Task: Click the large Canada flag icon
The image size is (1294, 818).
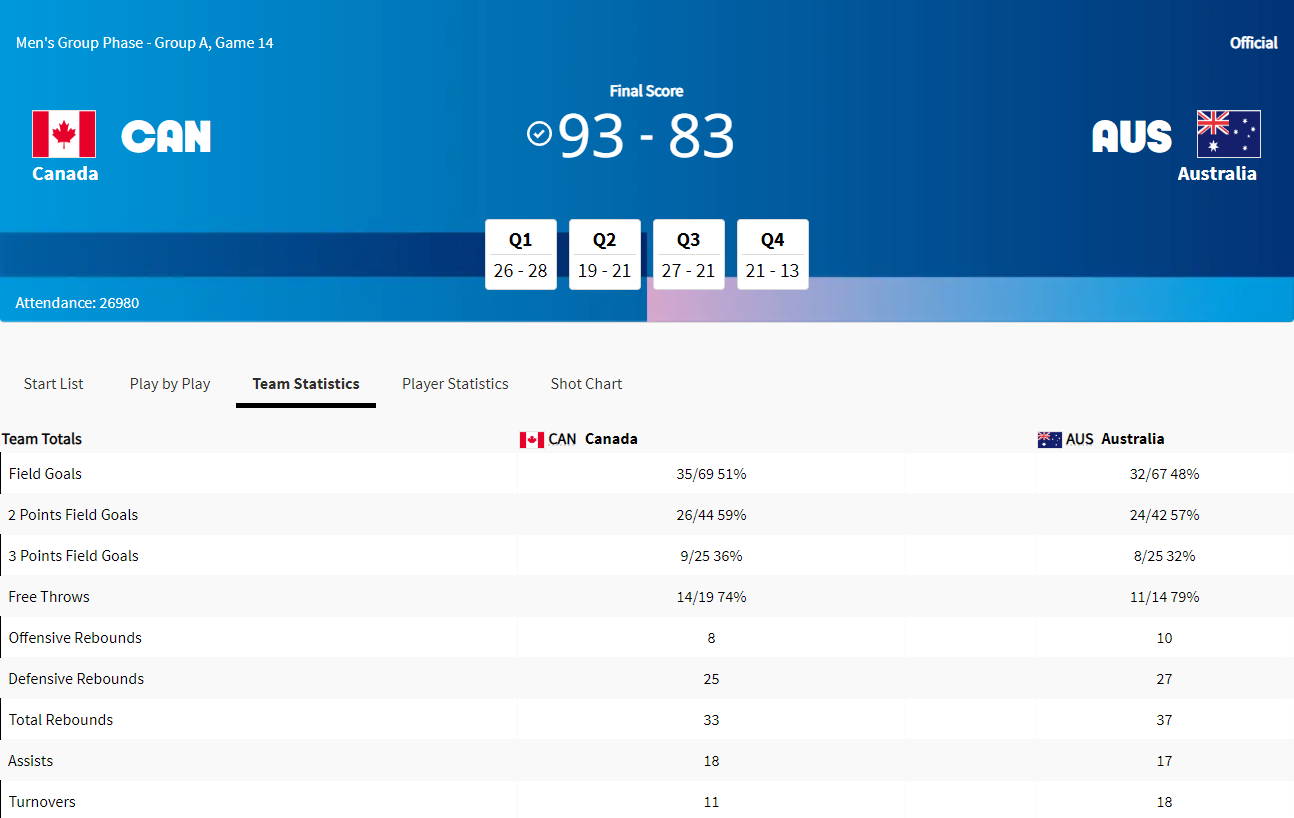Action: (64, 134)
